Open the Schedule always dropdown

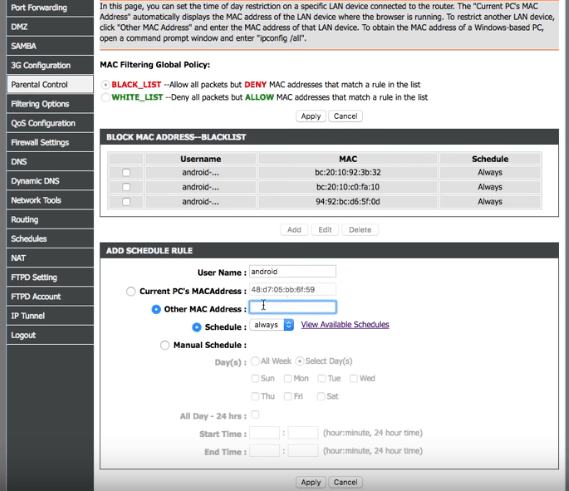(x=272, y=325)
